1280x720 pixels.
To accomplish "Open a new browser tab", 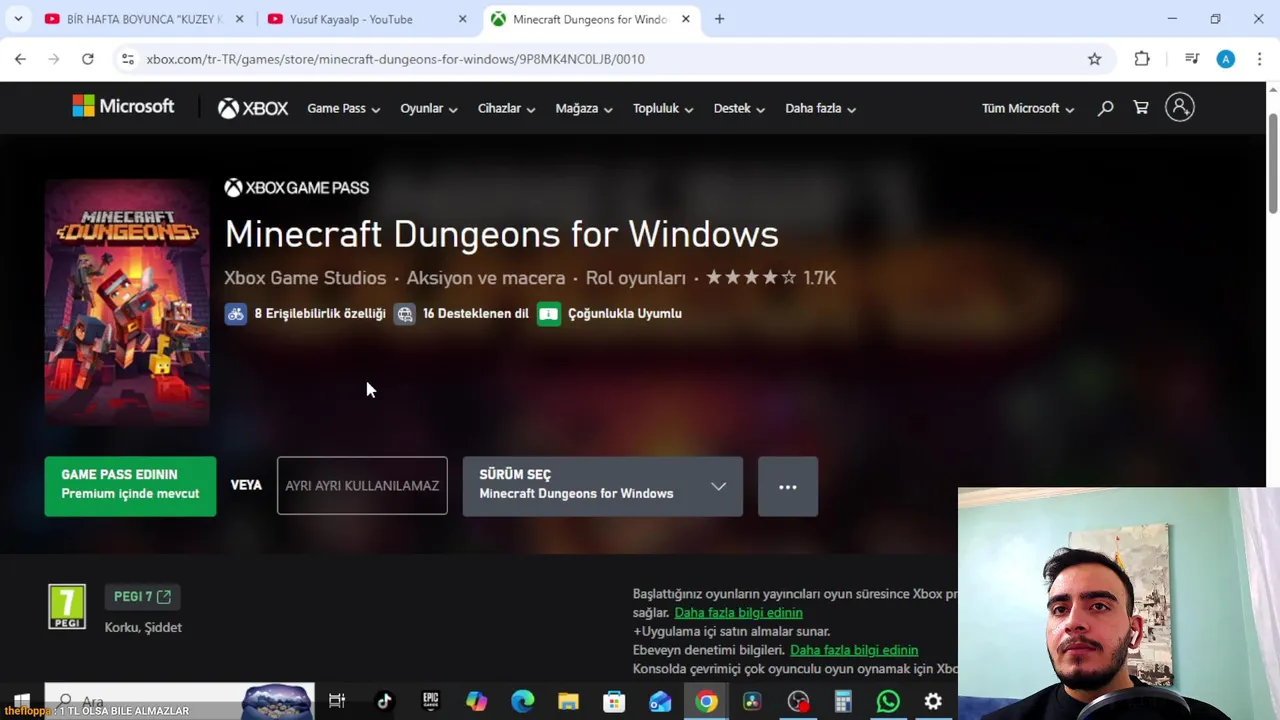I will tap(719, 19).
